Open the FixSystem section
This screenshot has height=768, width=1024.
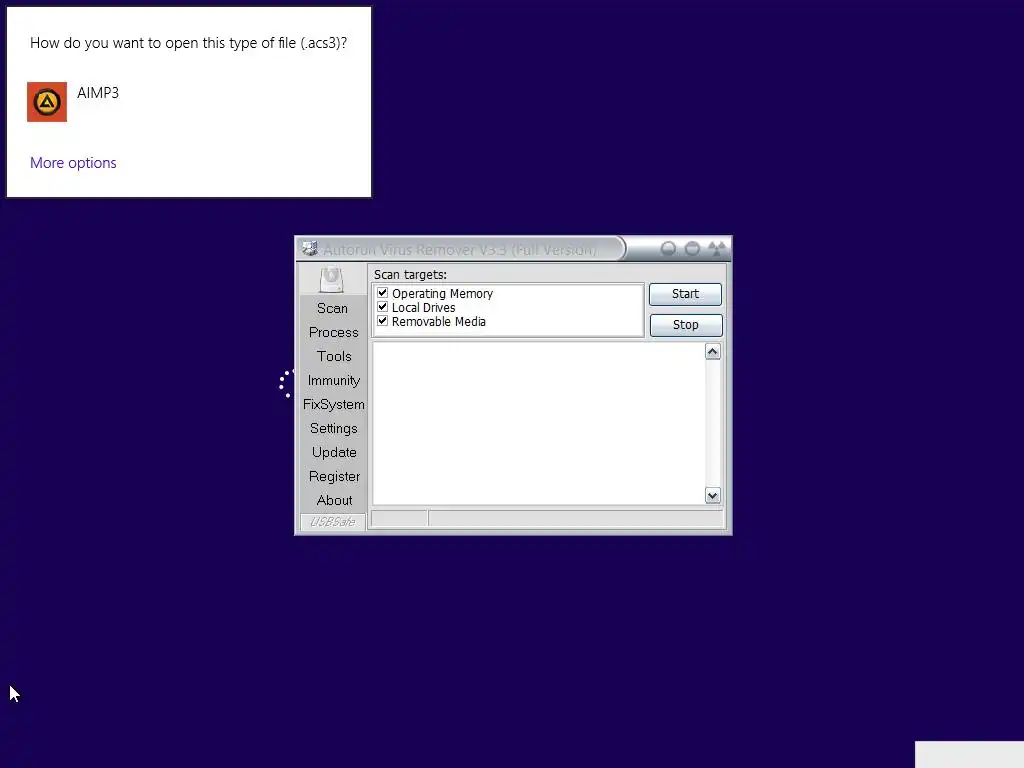coord(334,405)
